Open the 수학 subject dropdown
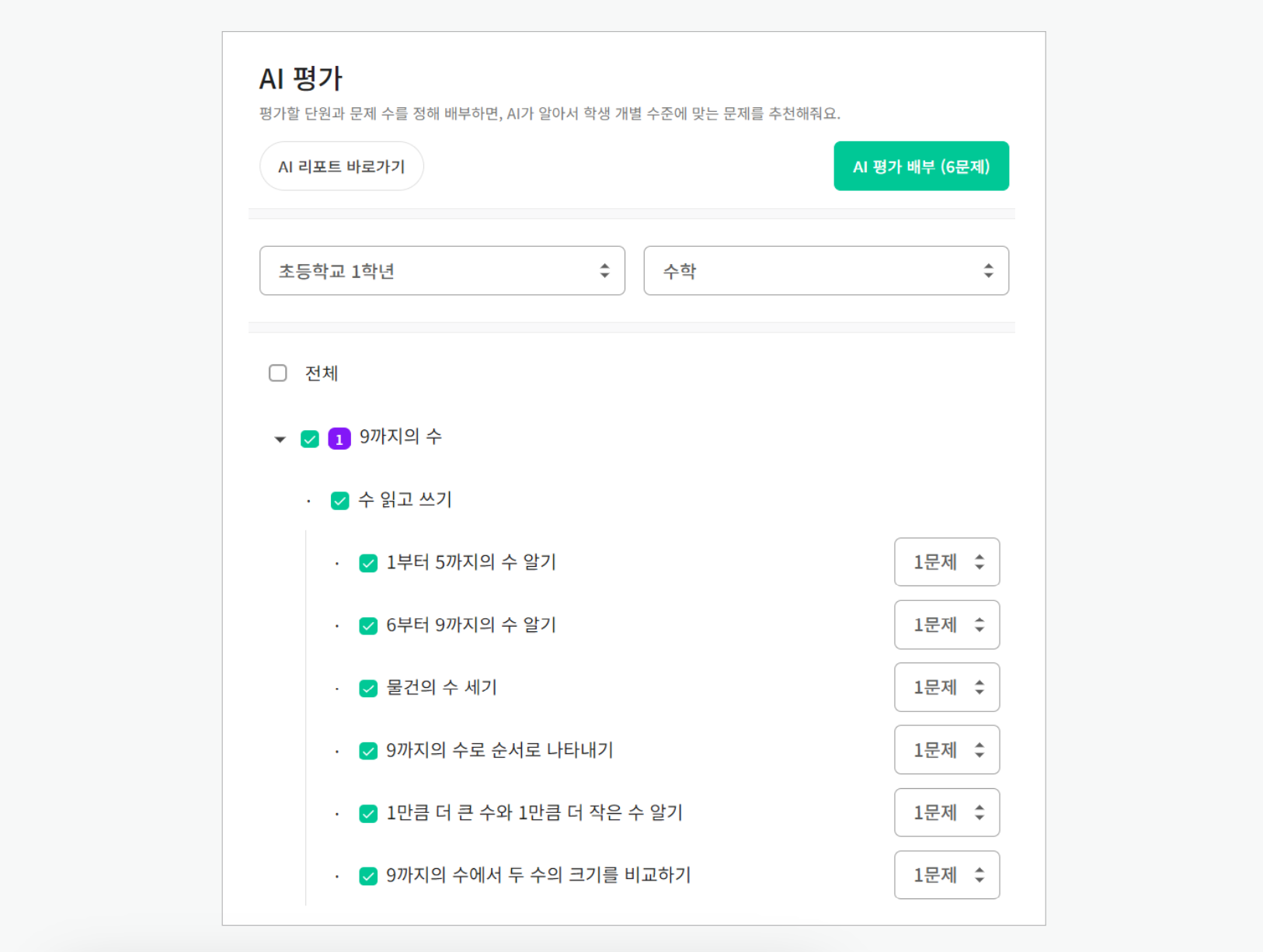1263x952 pixels. pos(826,271)
